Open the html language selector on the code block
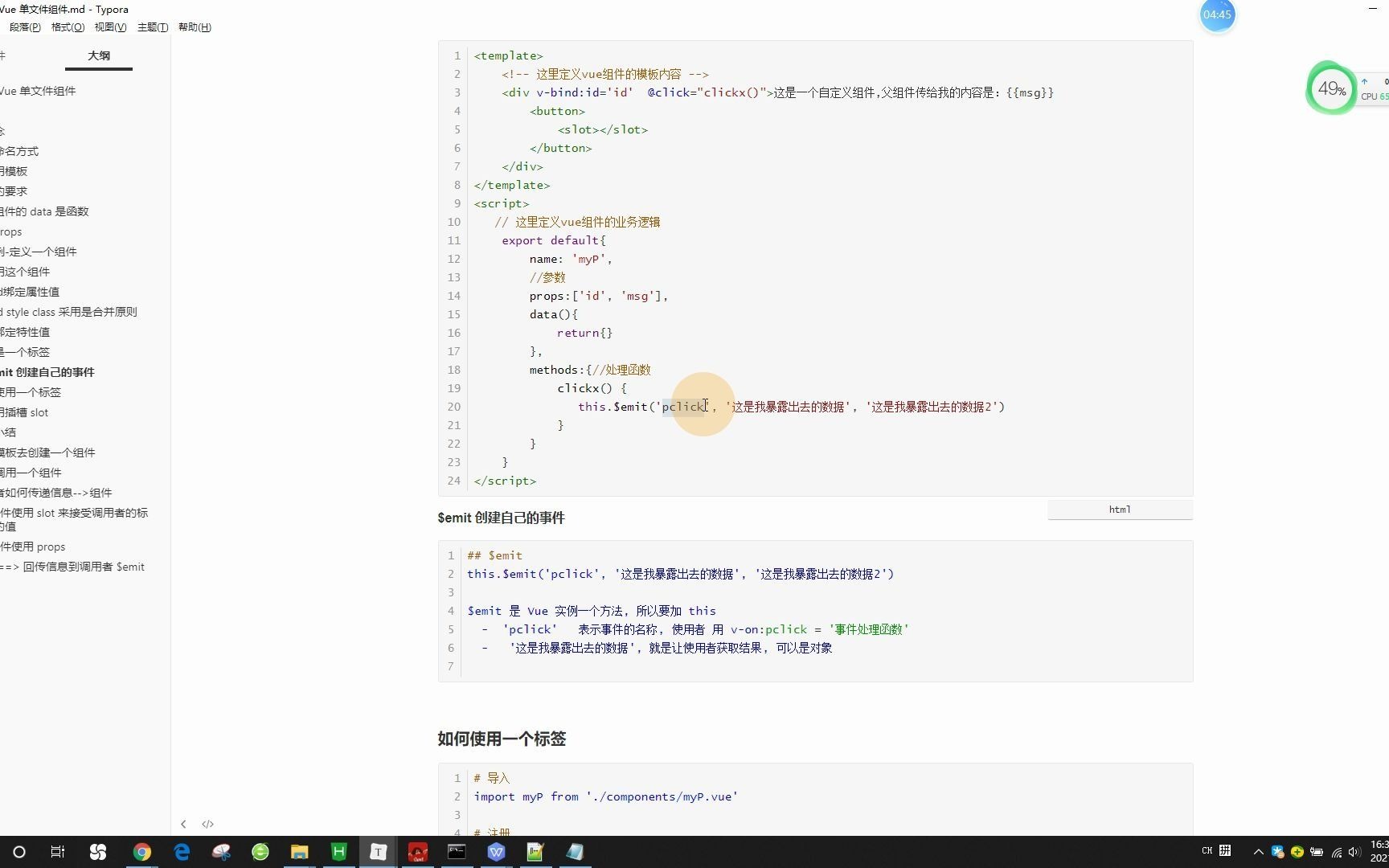1389x868 pixels. pyautogui.click(x=1119, y=509)
